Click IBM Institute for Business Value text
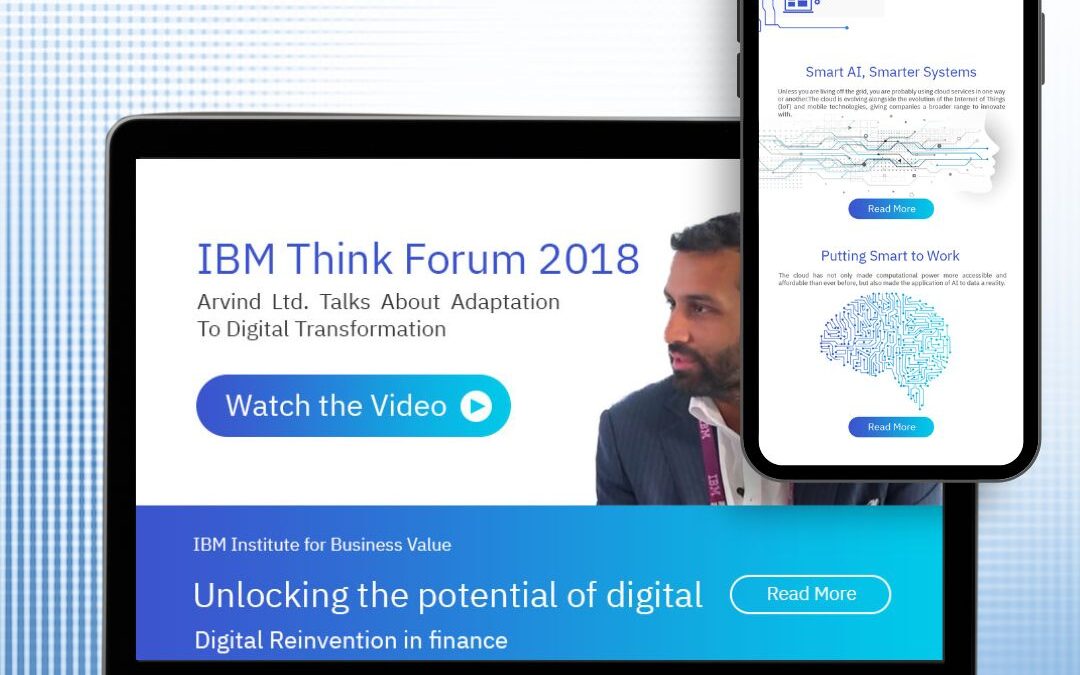 [x=322, y=545]
